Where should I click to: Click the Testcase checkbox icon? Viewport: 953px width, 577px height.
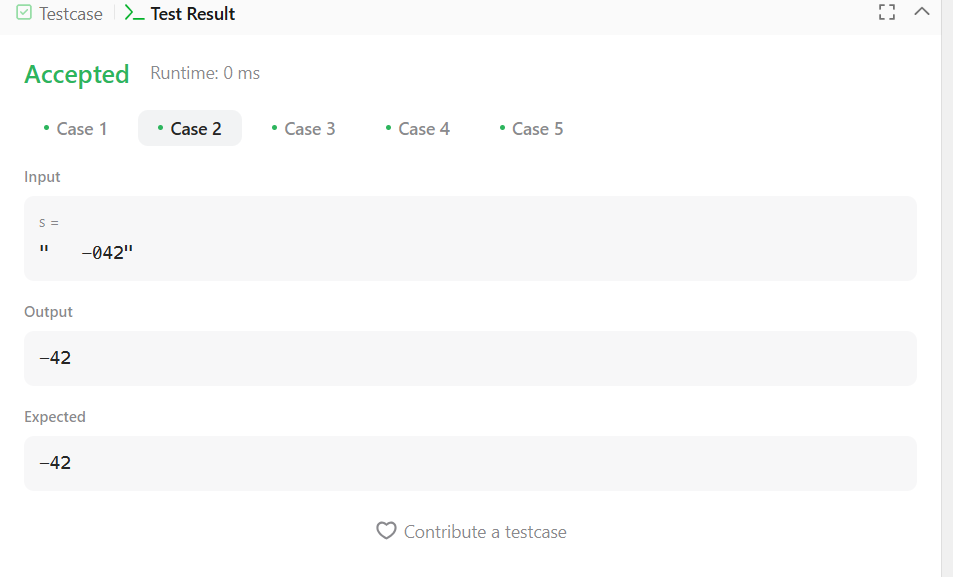click(x=24, y=12)
